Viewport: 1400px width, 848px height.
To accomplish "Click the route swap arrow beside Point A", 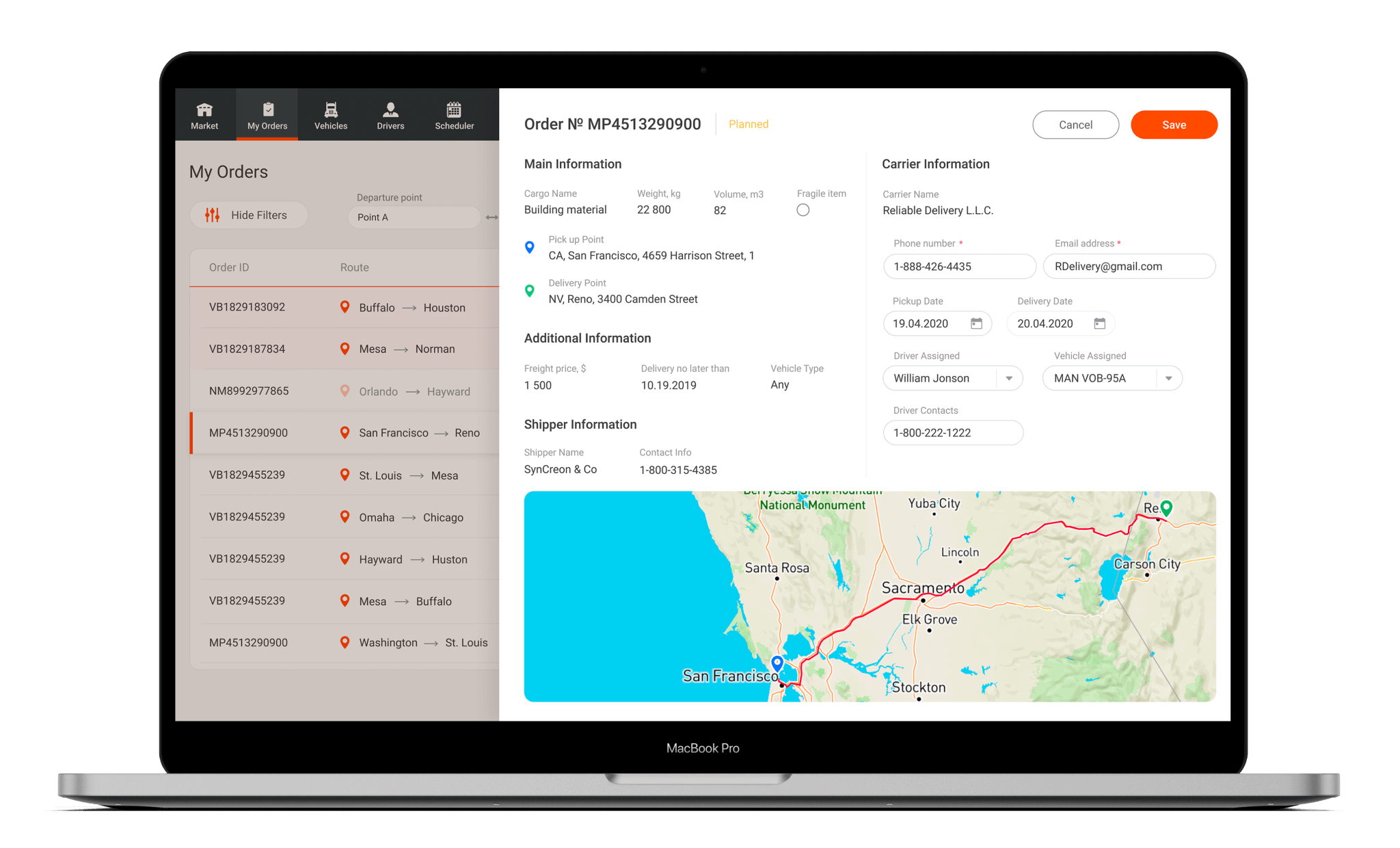I will click(x=491, y=217).
